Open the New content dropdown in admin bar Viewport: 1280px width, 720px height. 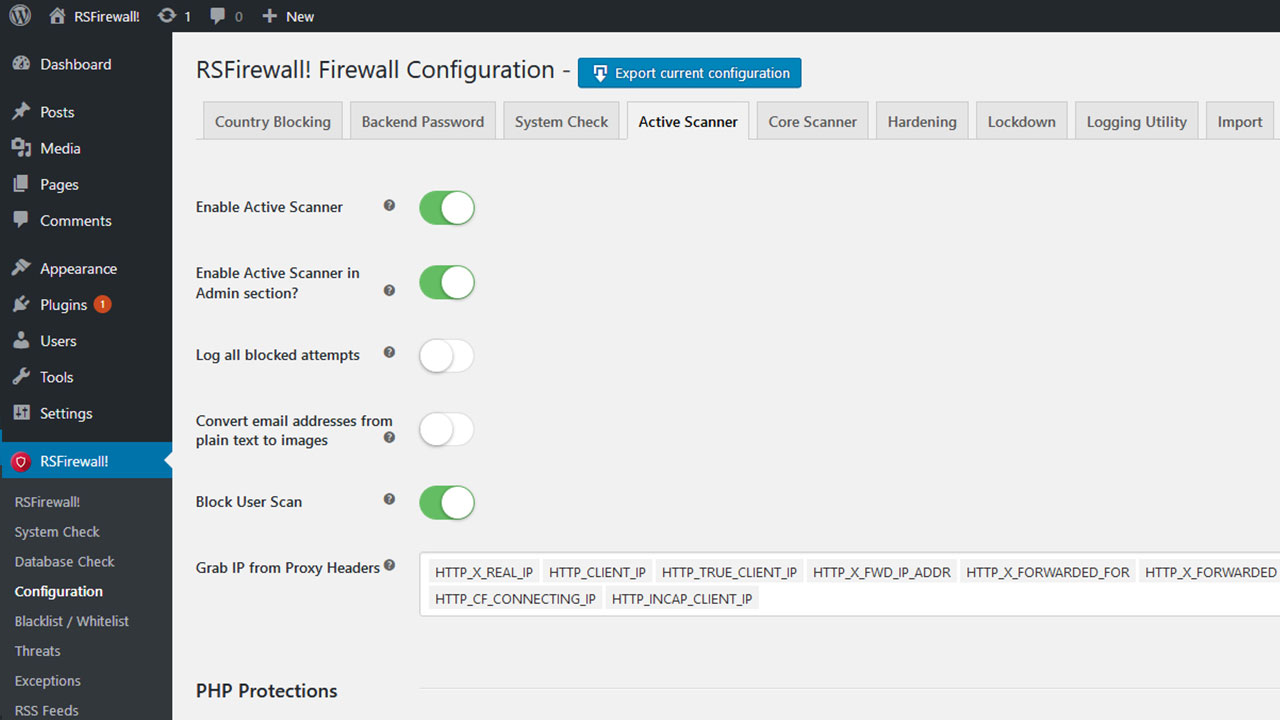point(288,16)
